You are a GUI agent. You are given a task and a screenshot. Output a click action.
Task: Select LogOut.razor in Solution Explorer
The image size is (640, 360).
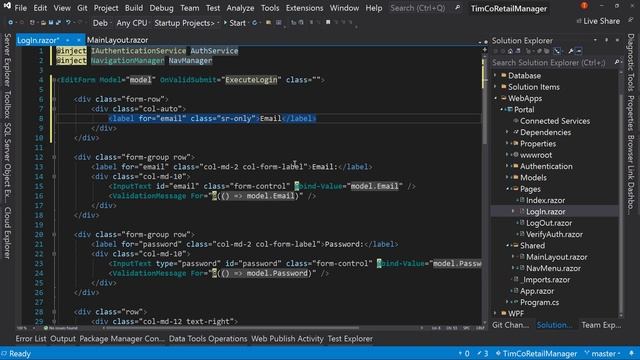[x=549, y=223]
